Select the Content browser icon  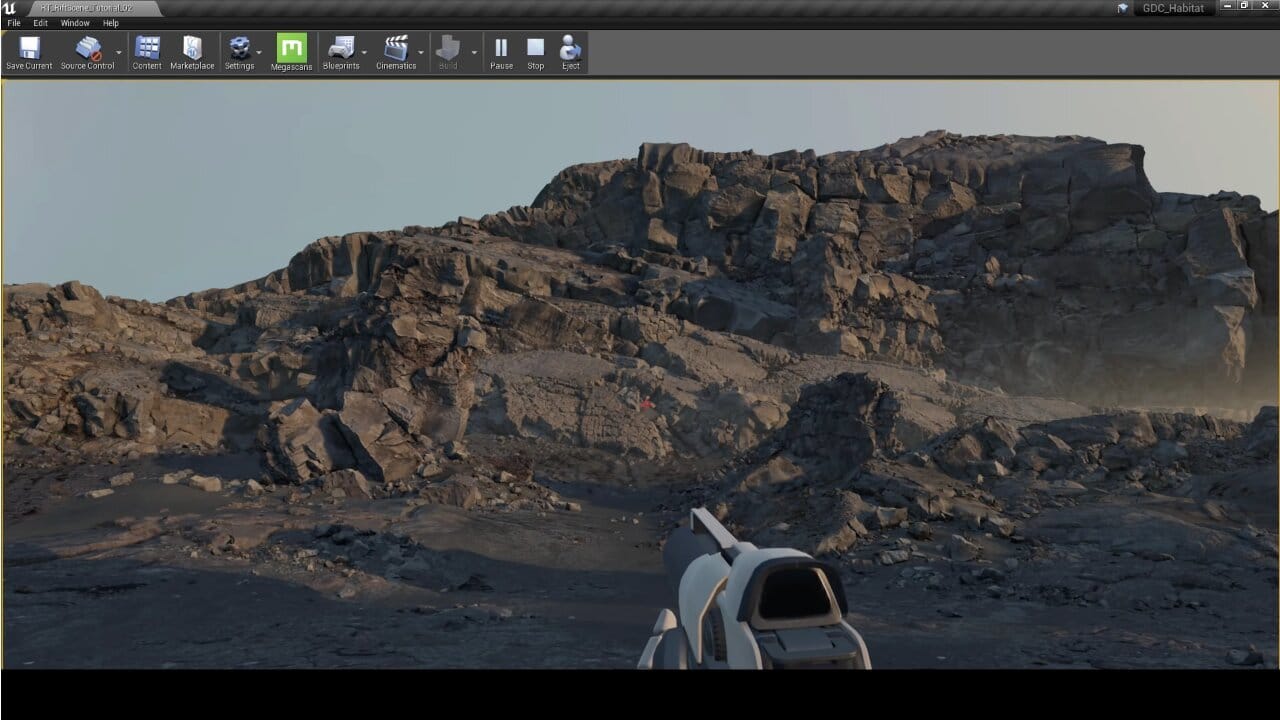click(x=146, y=48)
